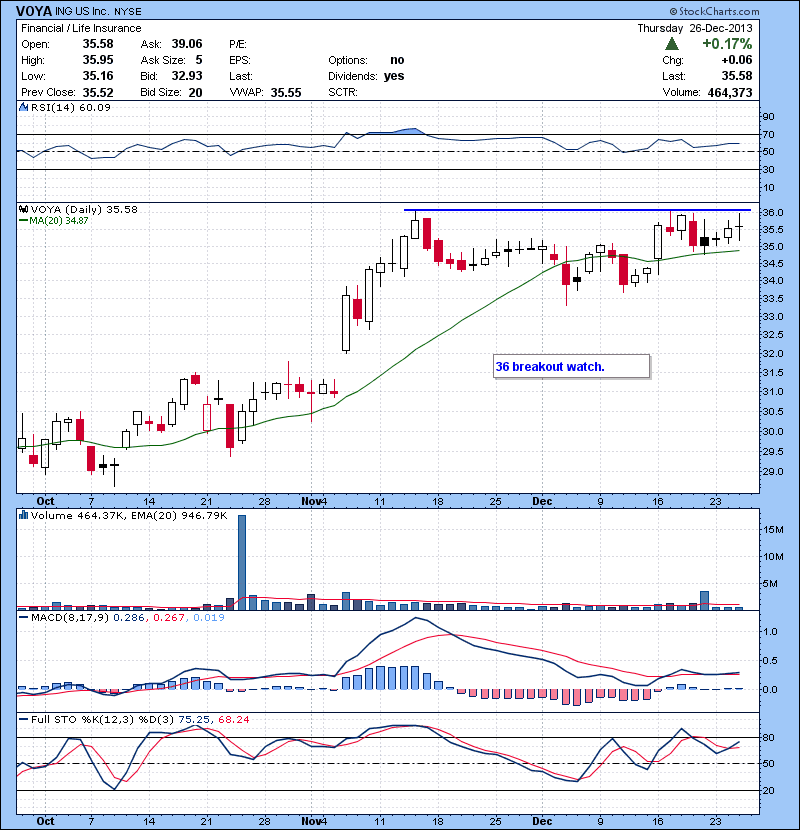Viewport: 800px width, 830px height.
Task: Click the date 'Thursday 26-Dec-2013'
Action: (x=695, y=28)
